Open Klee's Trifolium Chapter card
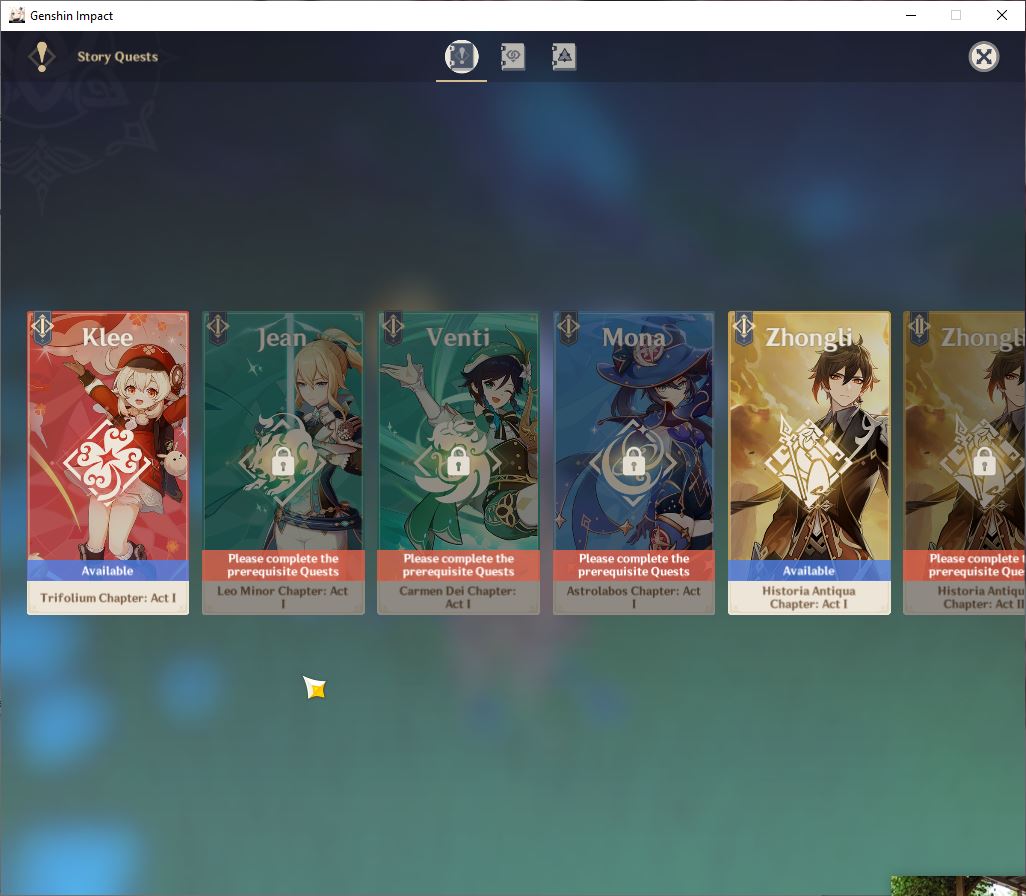The image size is (1026, 896). 108,463
